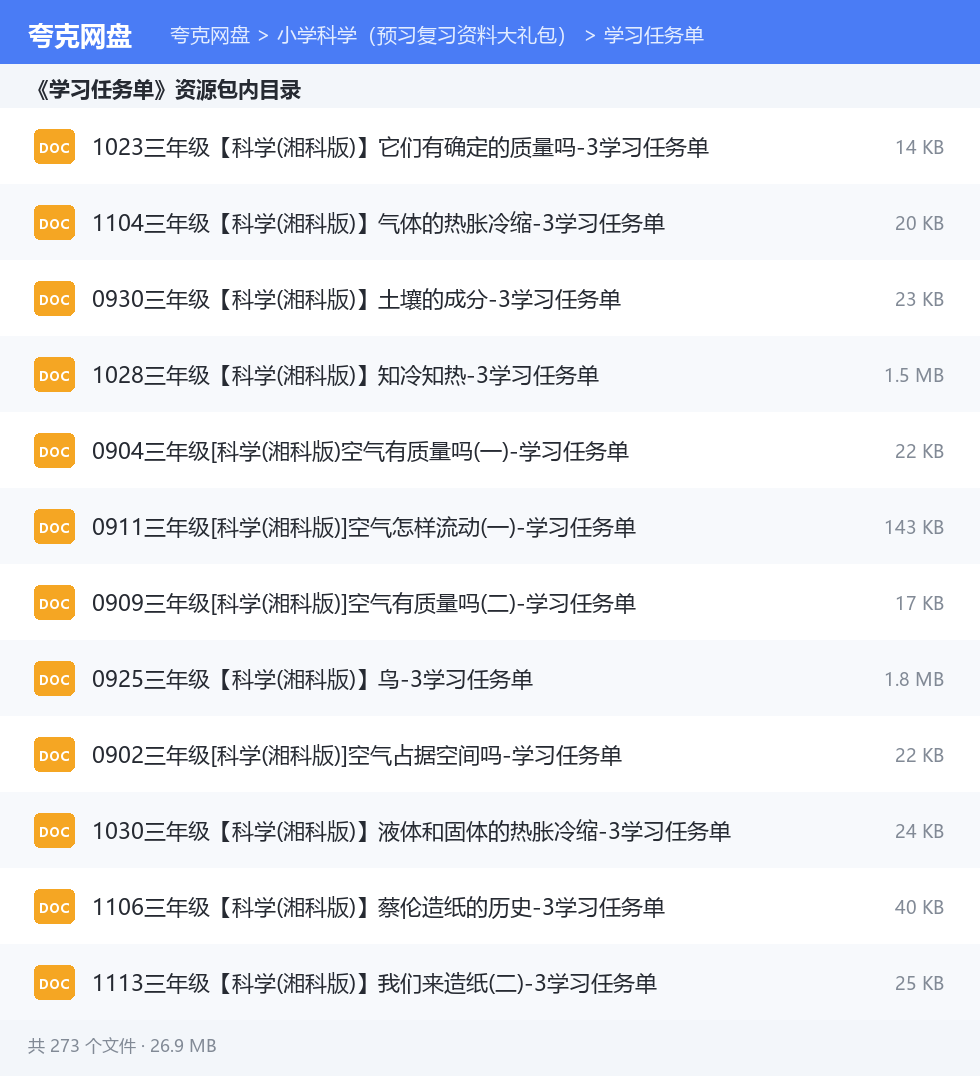
Task: Open file 0911三年级 空气怎样流动(一)-学习任务单
Action: (x=364, y=527)
